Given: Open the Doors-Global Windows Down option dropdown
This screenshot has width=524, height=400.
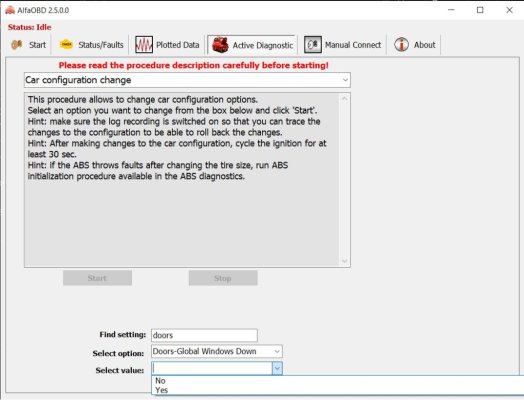Looking at the screenshot, I should coord(277,351).
